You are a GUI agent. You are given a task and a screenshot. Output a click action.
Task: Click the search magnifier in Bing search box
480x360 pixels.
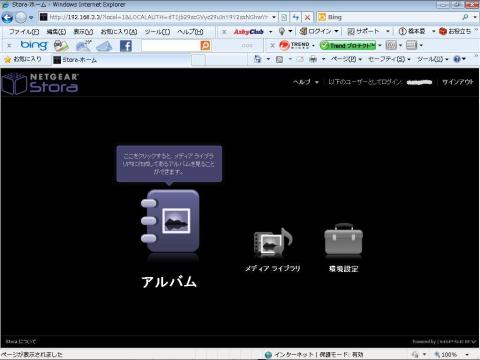pos(465,17)
